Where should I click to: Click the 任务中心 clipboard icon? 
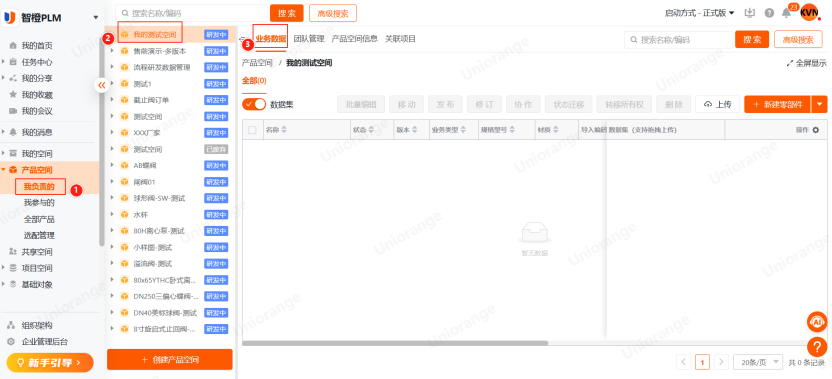13,62
